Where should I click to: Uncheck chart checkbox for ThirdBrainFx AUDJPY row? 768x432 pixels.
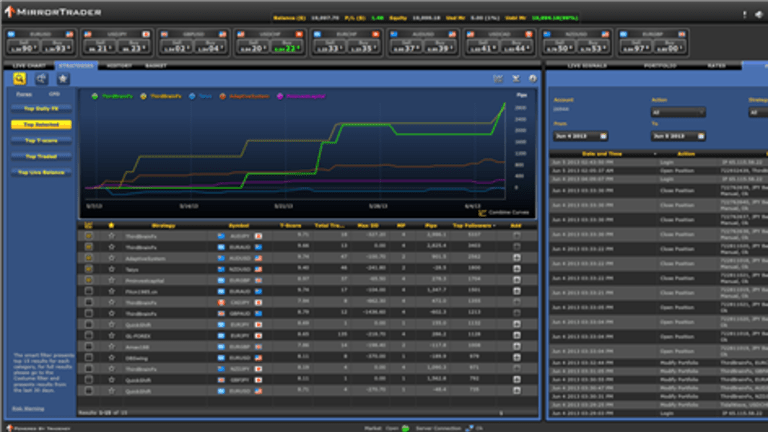click(89, 236)
